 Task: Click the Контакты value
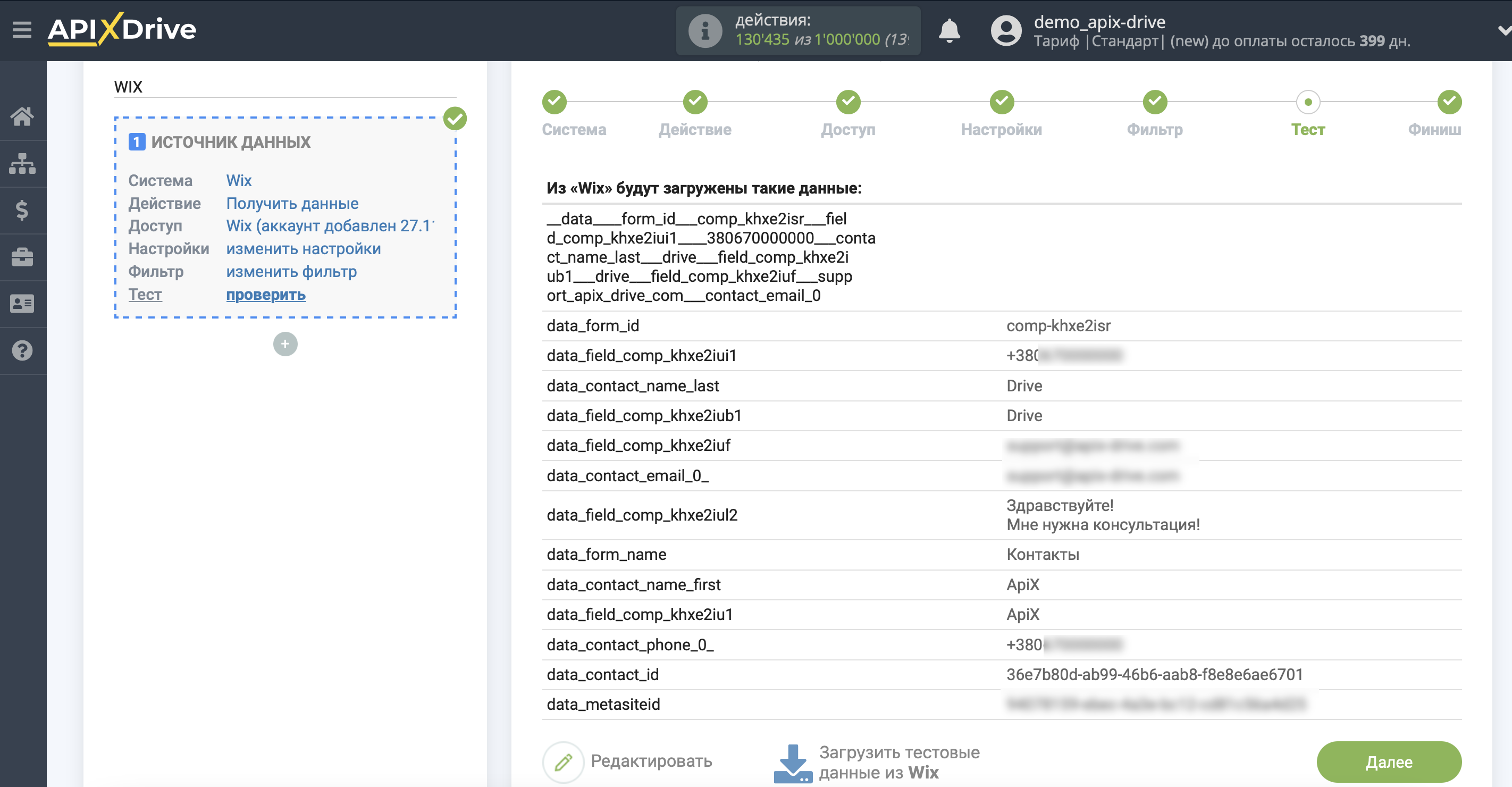[x=1043, y=555]
